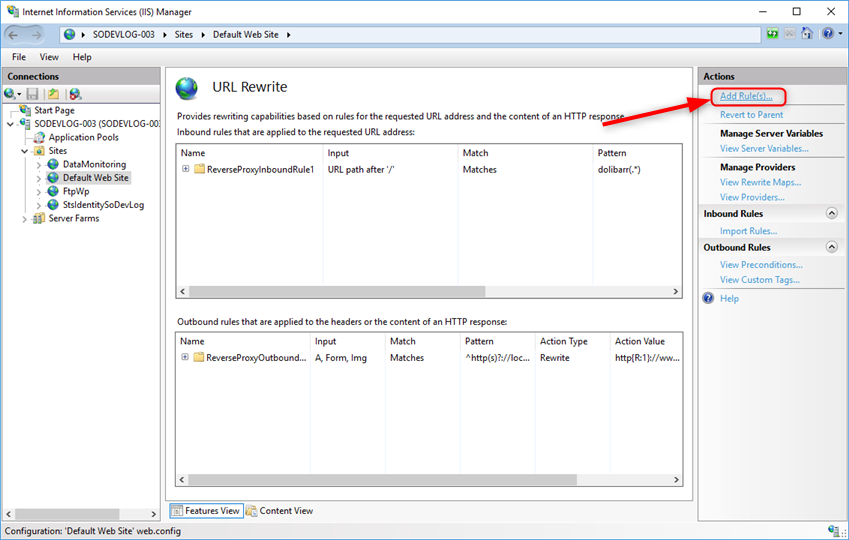Expand the StsIdentitySoDevLog site node
This screenshot has height=540, width=849.
point(38,205)
